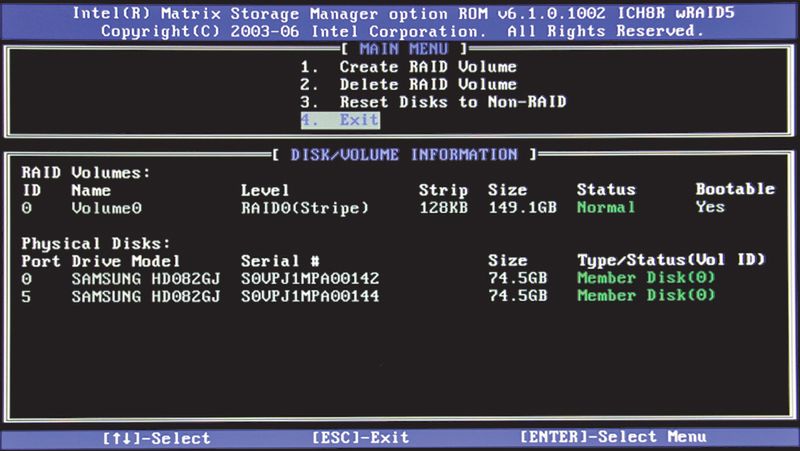Click serial number S0VPJ1MPA00142
The height and width of the screenshot is (451, 800).
coord(310,279)
